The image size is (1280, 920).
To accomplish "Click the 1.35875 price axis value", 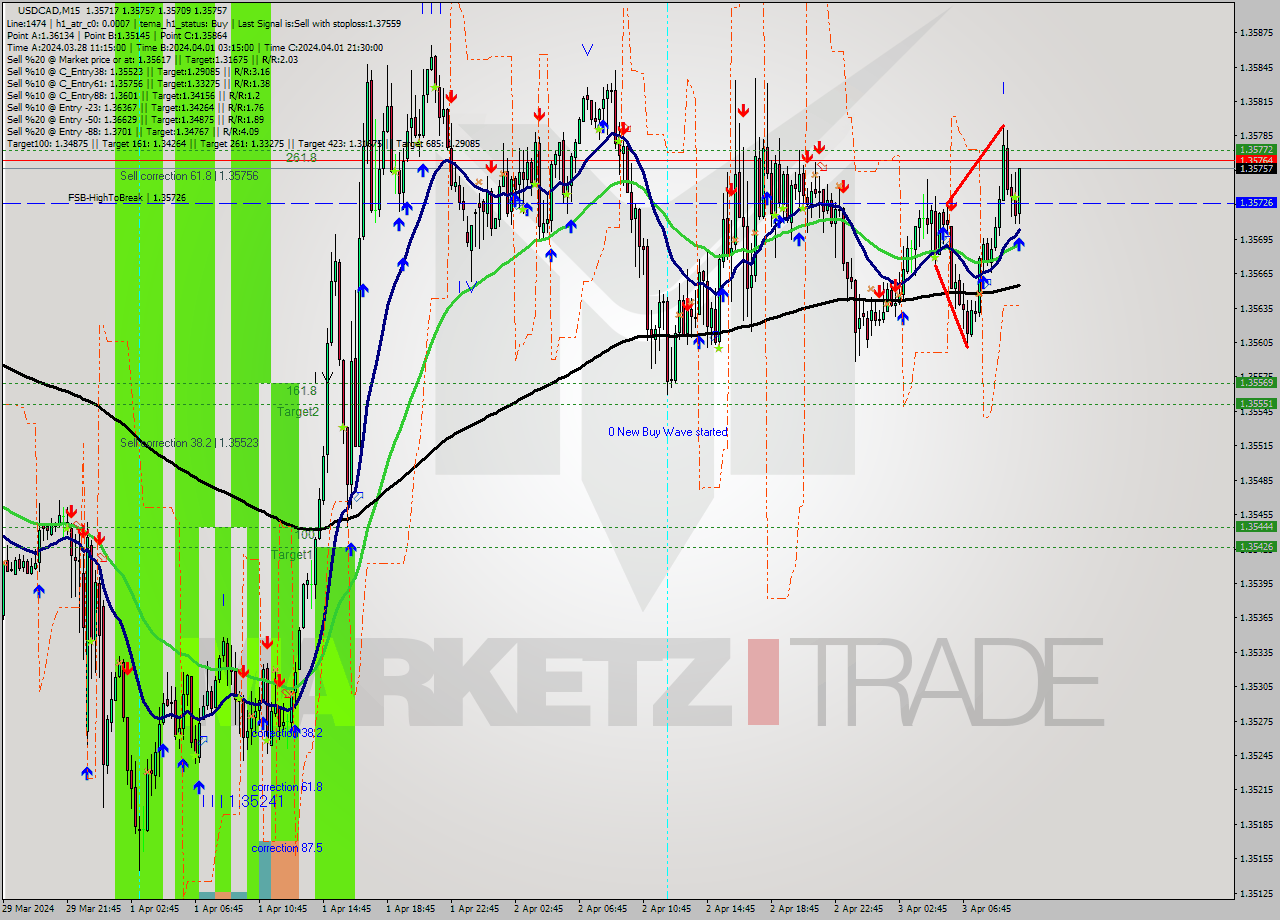I will click(1256, 33).
